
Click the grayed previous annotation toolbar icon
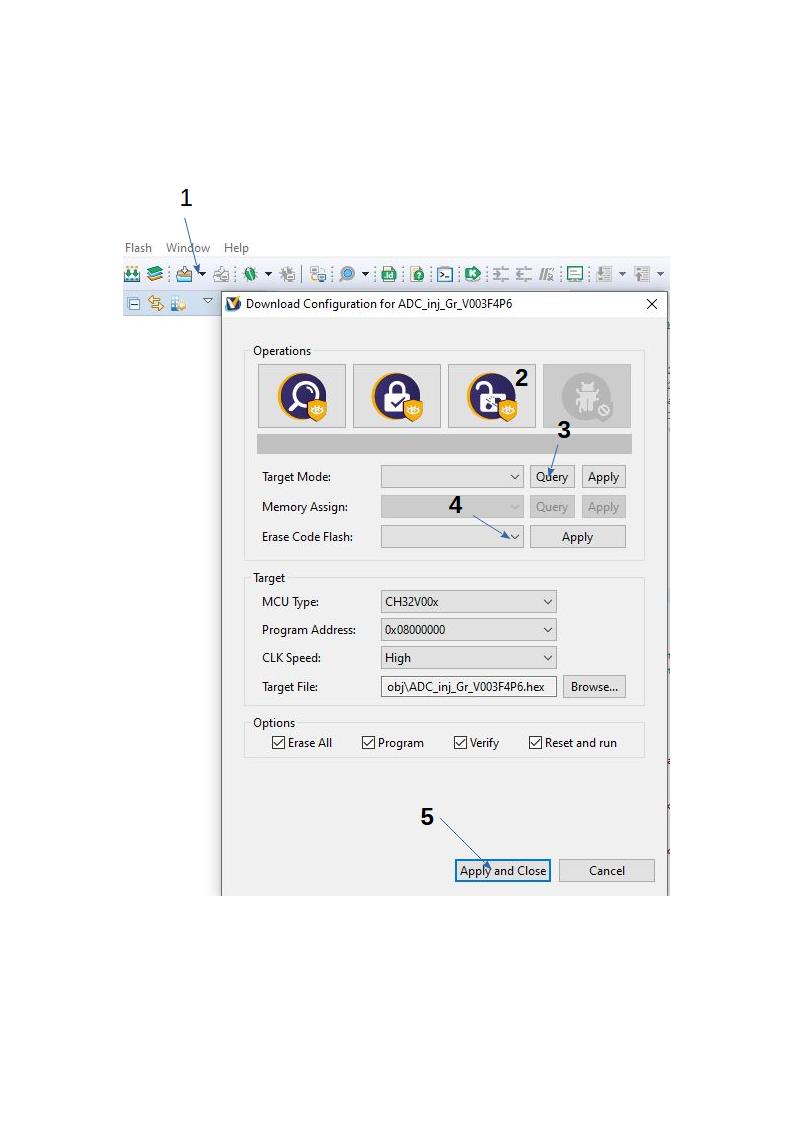tap(642, 274)
